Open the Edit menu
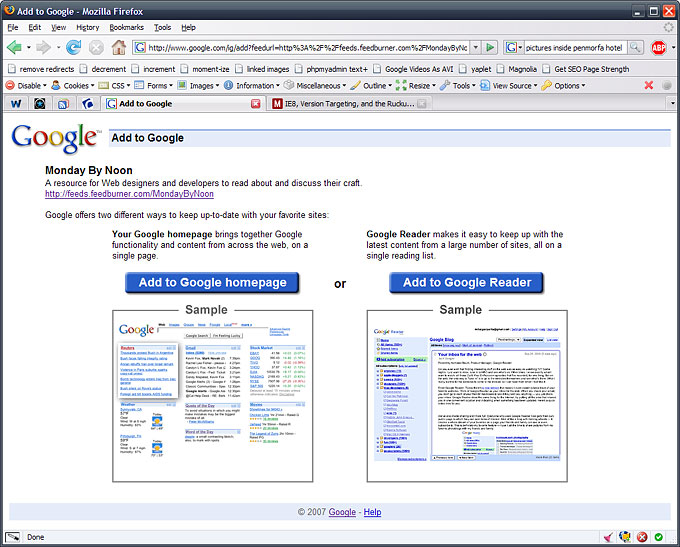Viewport: 680px width, 547px height. (x=35, y=27)
